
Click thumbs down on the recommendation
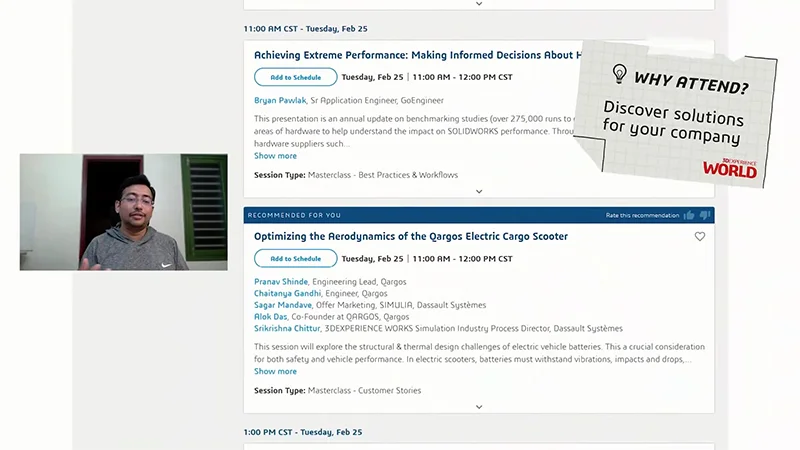click(704, 215)
